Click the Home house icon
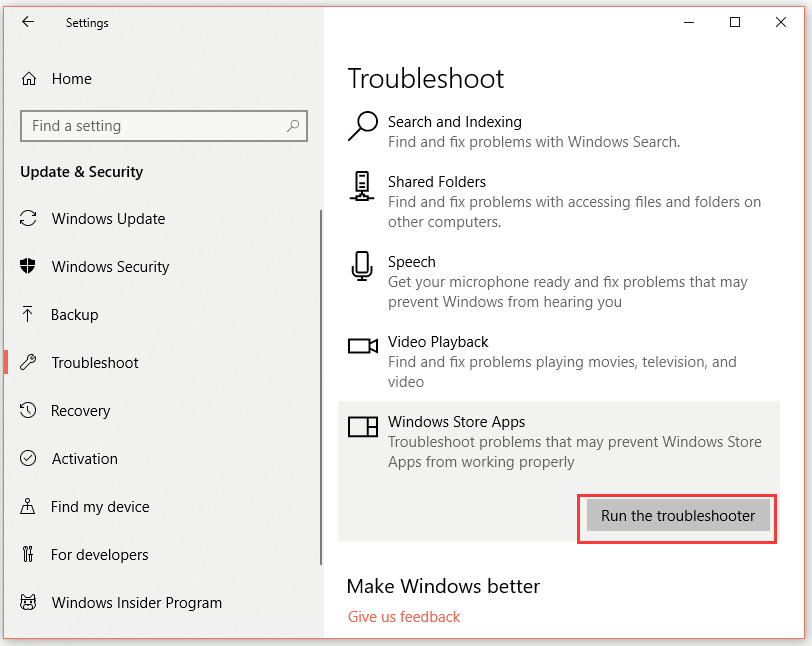This screenshot has height=646, width=812. click(29, 79)
